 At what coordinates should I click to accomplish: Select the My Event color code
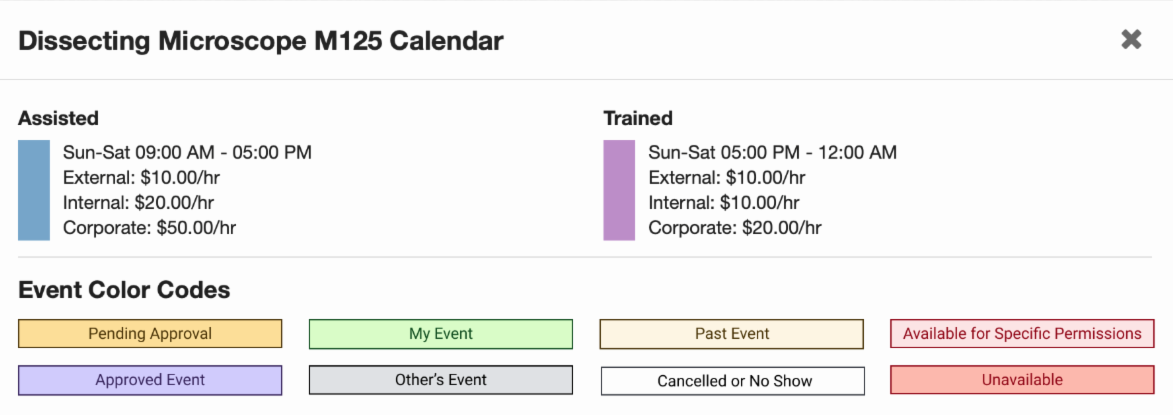[x=441, y=334]
